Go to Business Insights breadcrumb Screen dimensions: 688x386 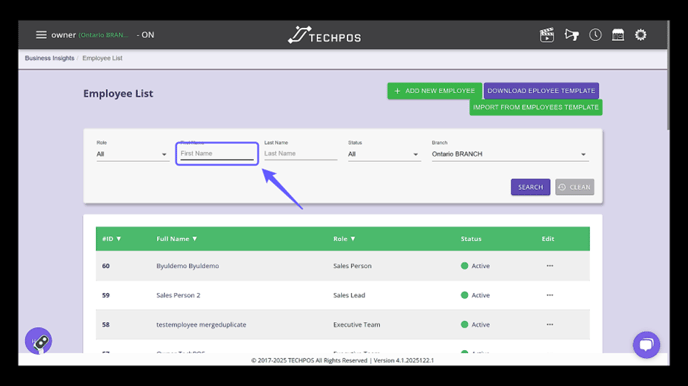[50, 58]
